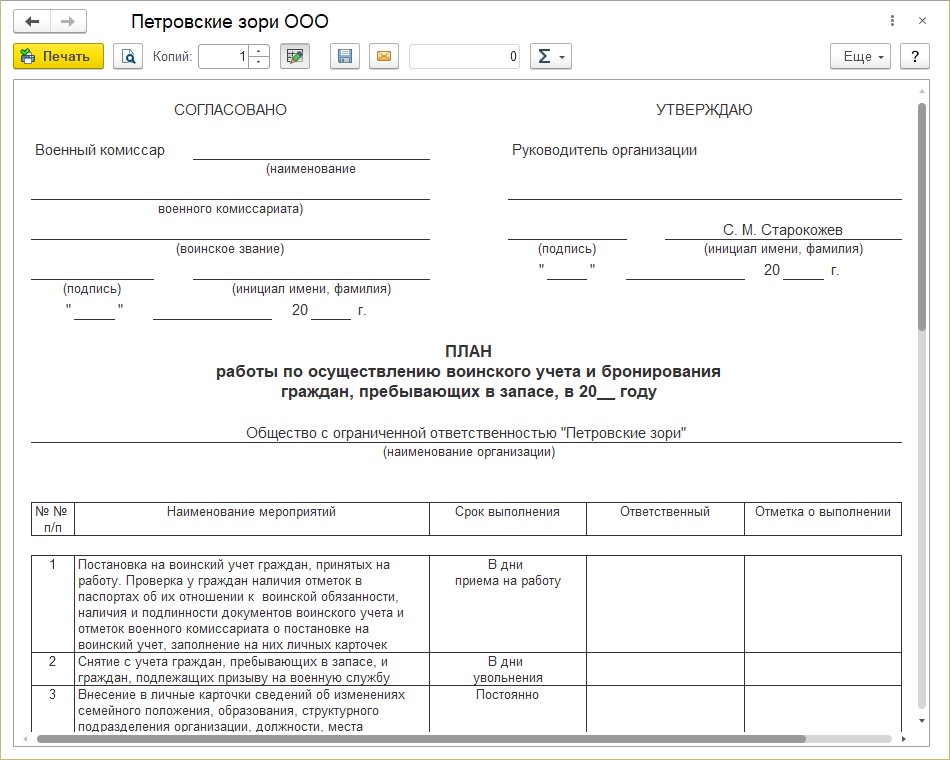Click the scroll-down arrow of the vertical scrollbar

pos(922,721)
